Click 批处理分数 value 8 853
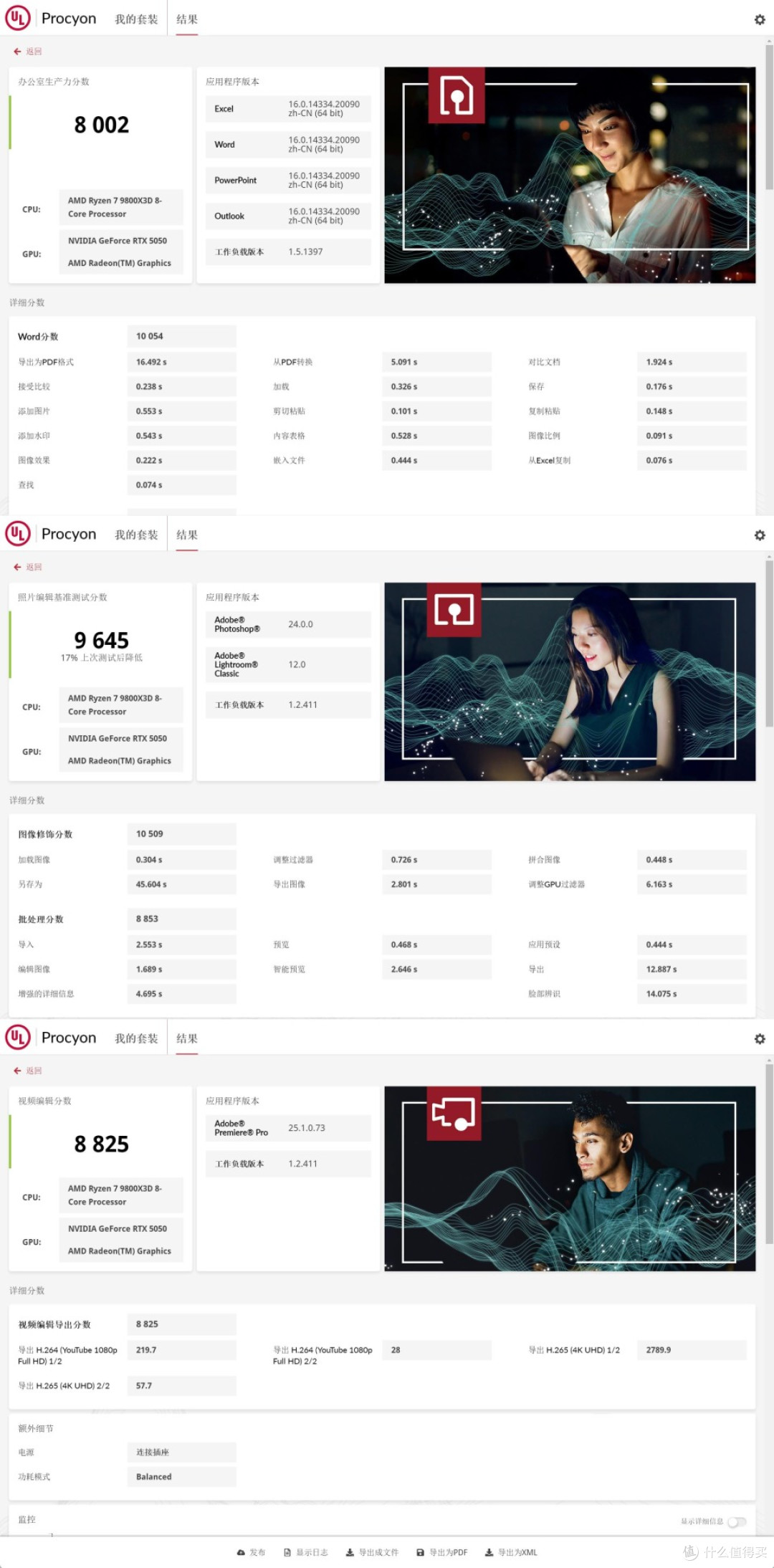 click(181, 919)
